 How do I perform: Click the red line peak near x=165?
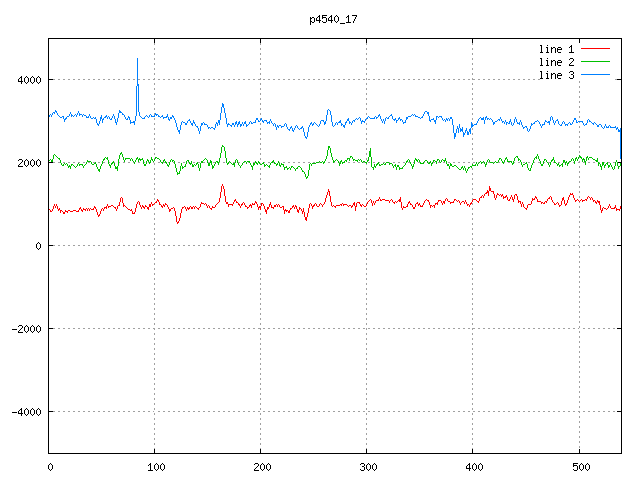(223, 185)
